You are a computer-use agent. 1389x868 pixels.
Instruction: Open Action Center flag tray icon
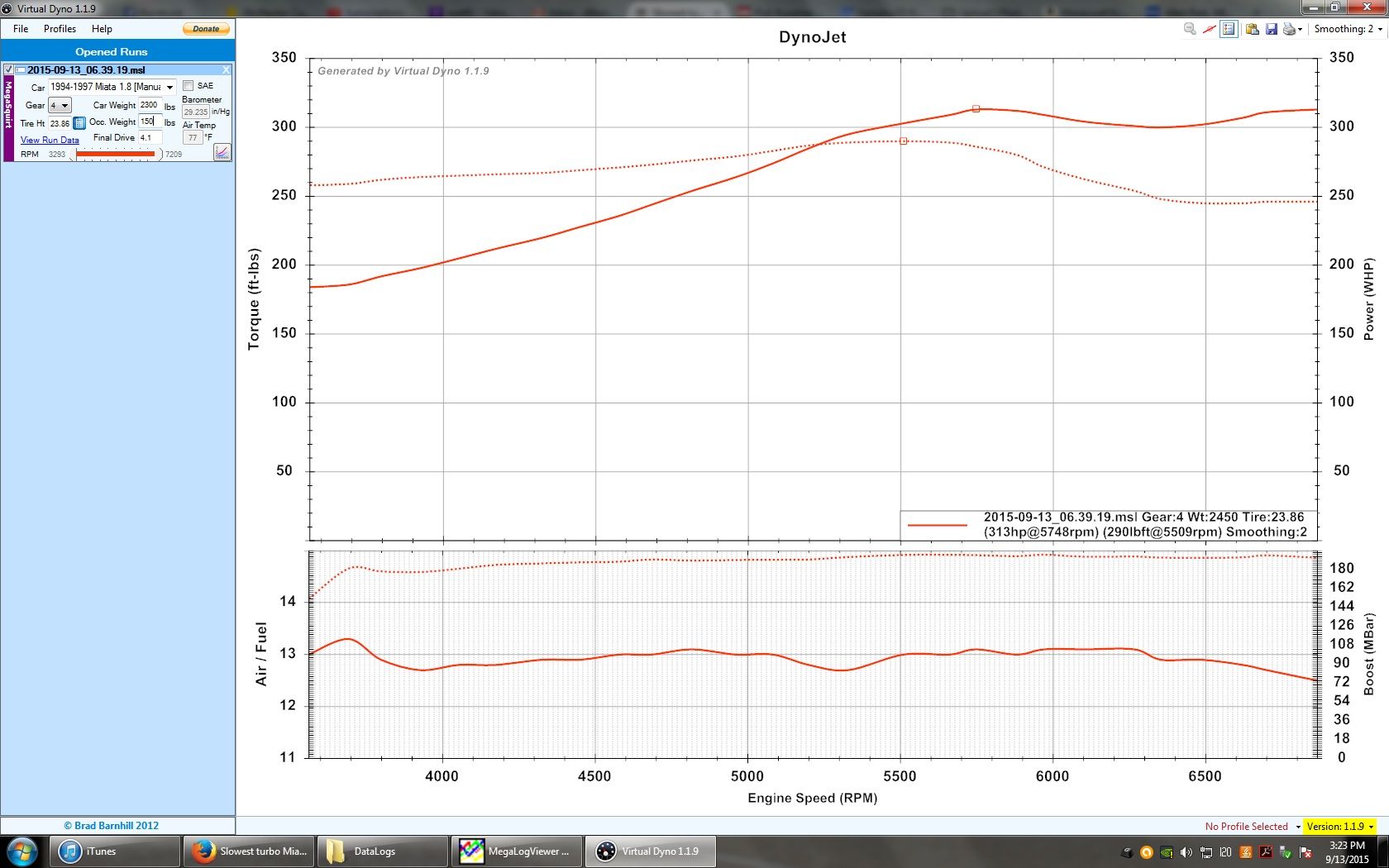point(1305,852)
